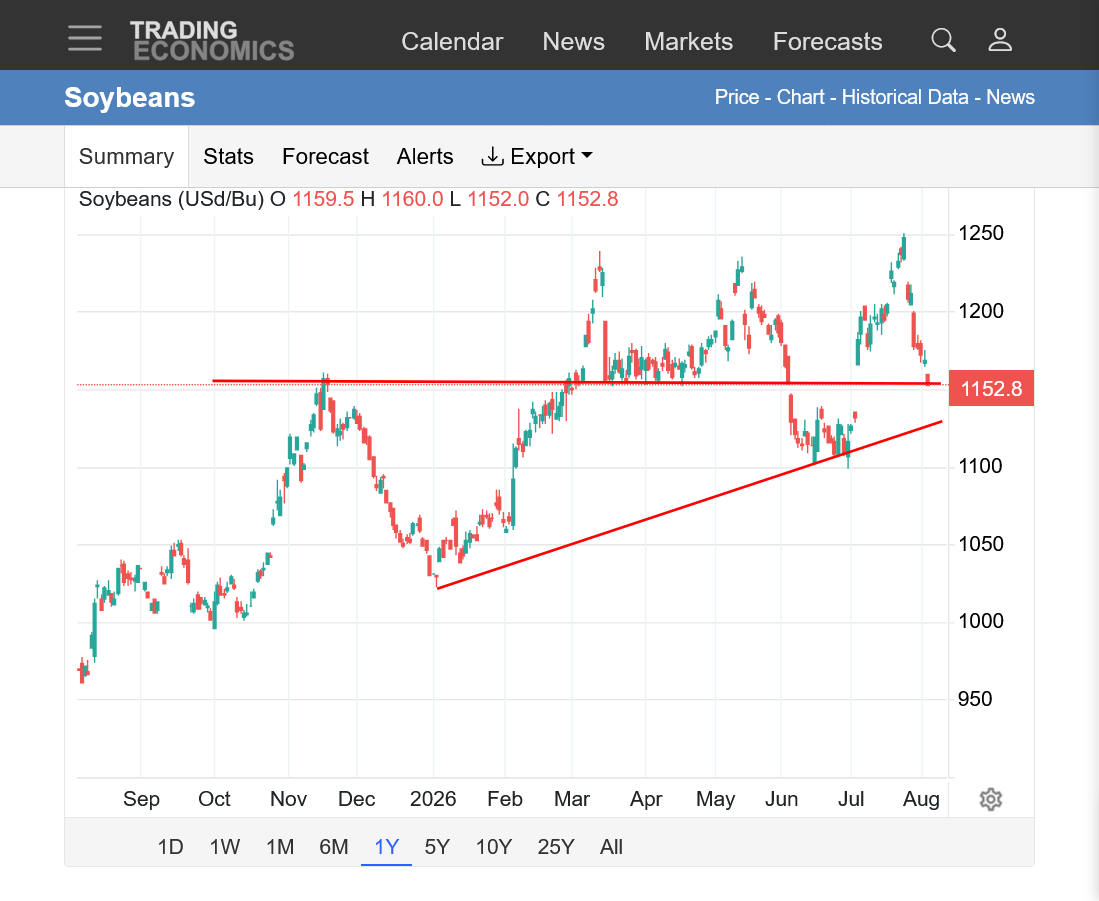Select the Summary tab
This screenshot has height=901, width=1099.
tap(126, 156)
